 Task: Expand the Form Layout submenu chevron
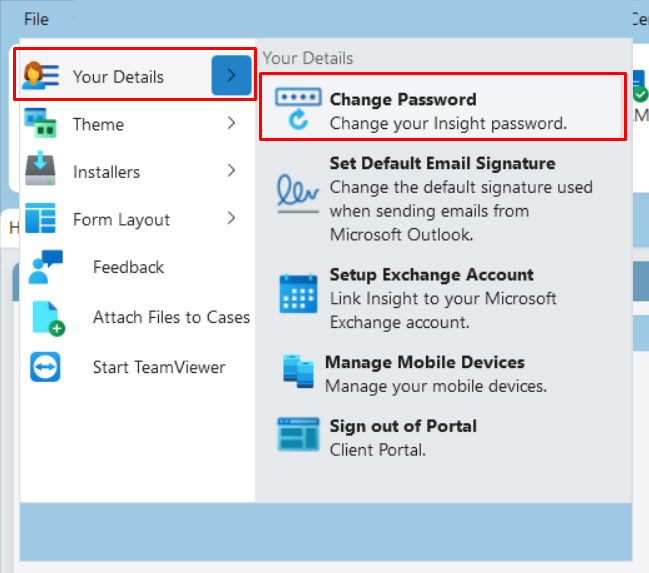tap(231, 218)
